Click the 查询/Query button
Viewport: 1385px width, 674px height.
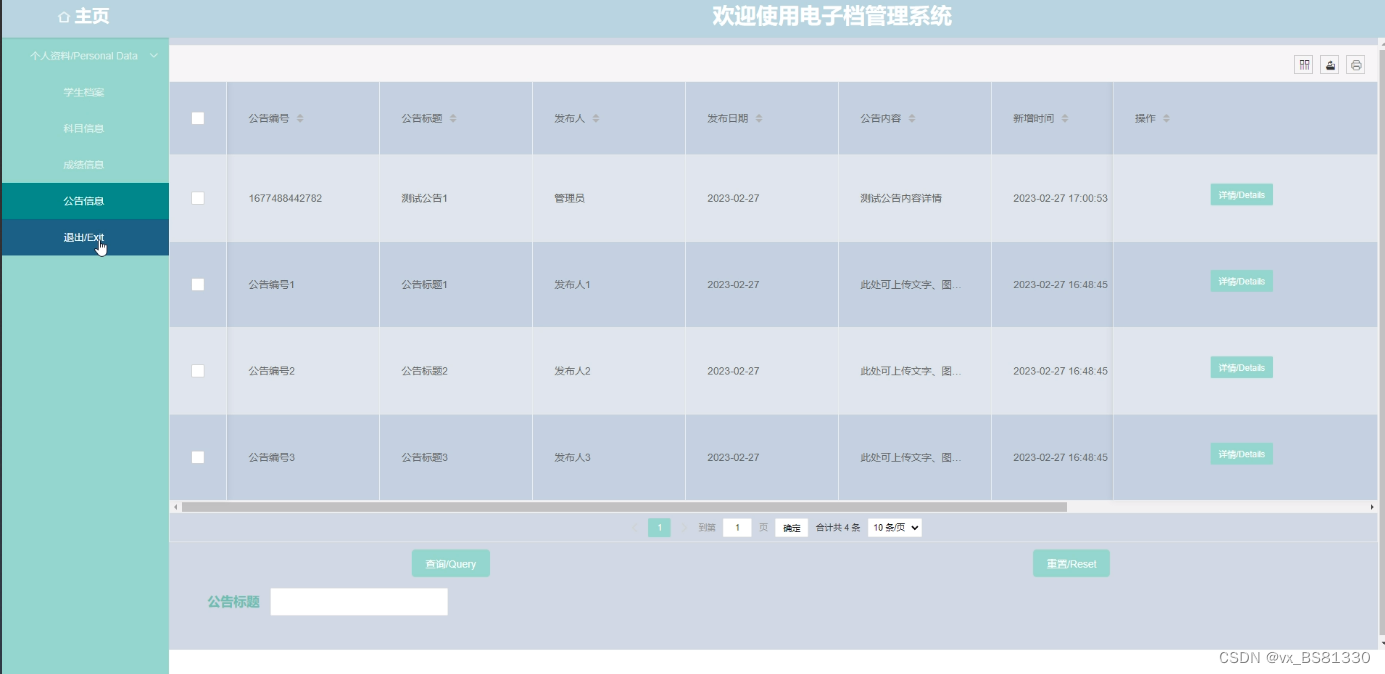451,564
